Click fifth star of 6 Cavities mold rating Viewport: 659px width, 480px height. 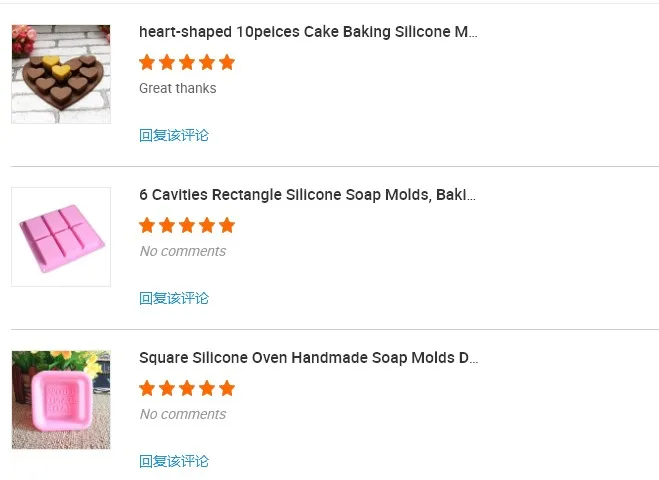227,225
